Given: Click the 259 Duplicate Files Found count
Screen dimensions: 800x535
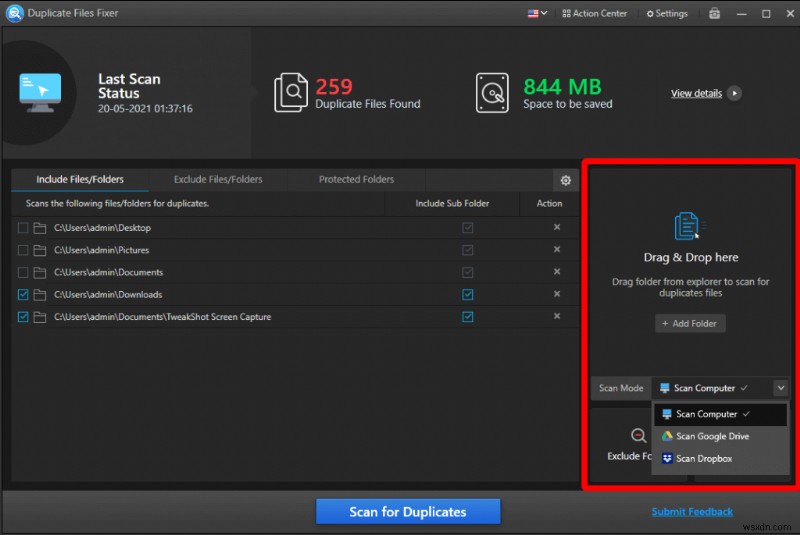Looking at the screenshot, I should 334,87.
